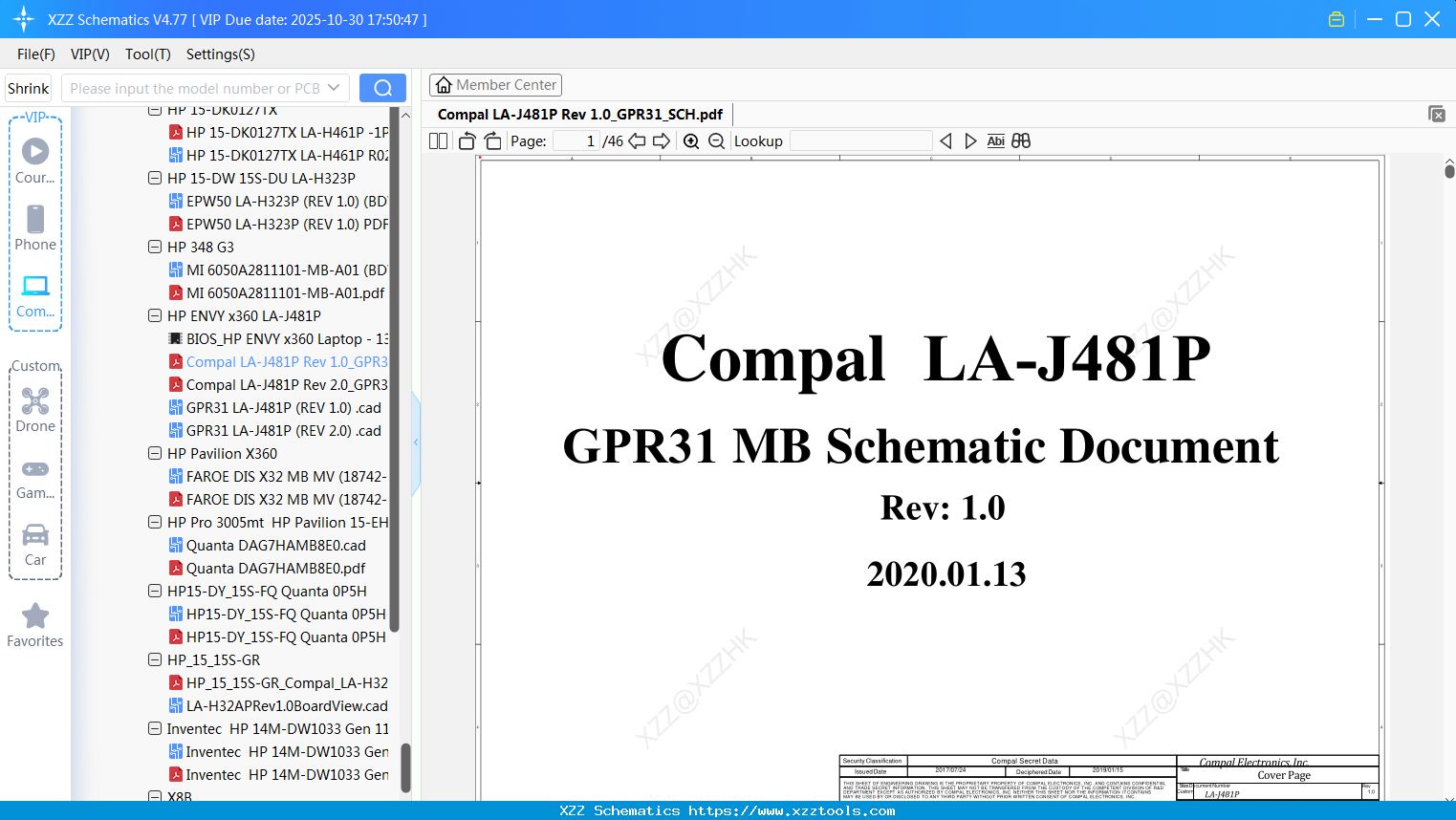Click XZZ Schematics logo icon
This screenshot has width=1456, height=820.
(x=24, y=19)
